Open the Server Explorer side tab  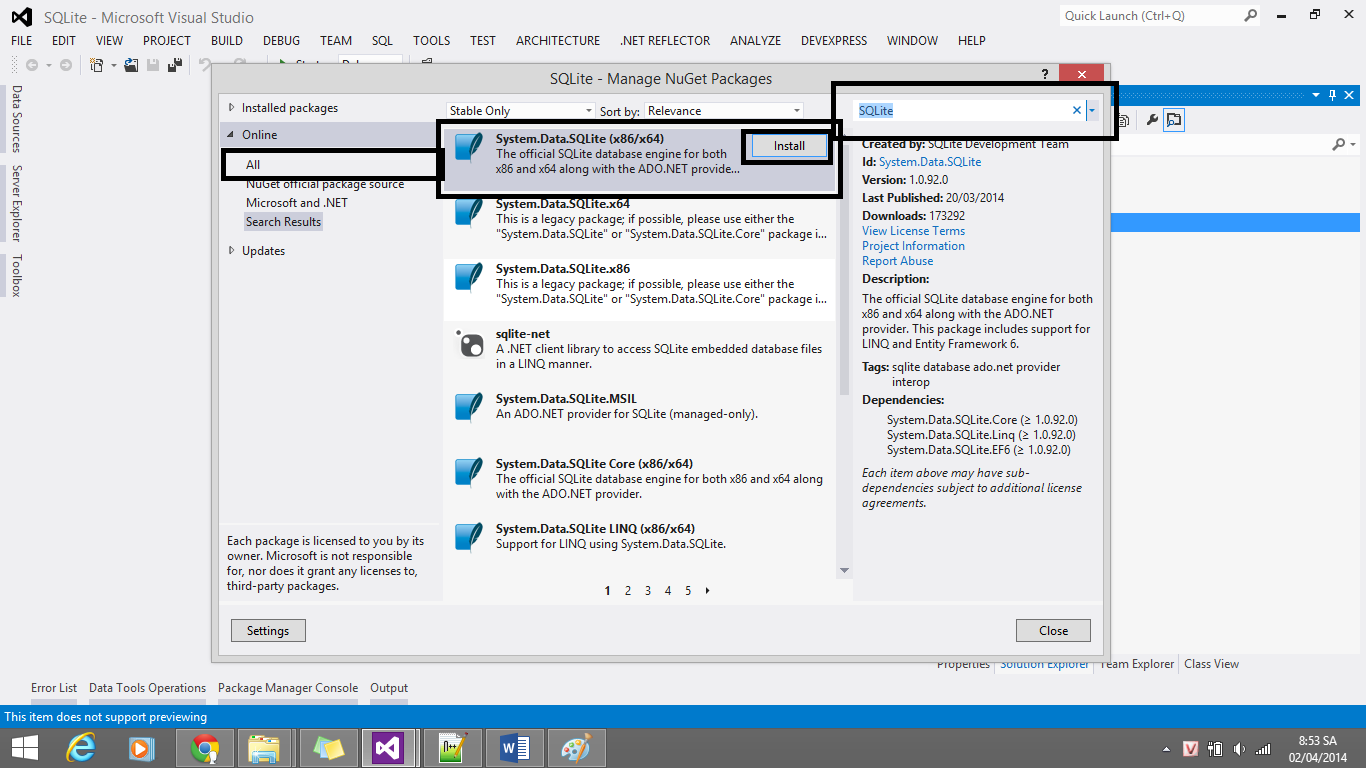(16, 203)
